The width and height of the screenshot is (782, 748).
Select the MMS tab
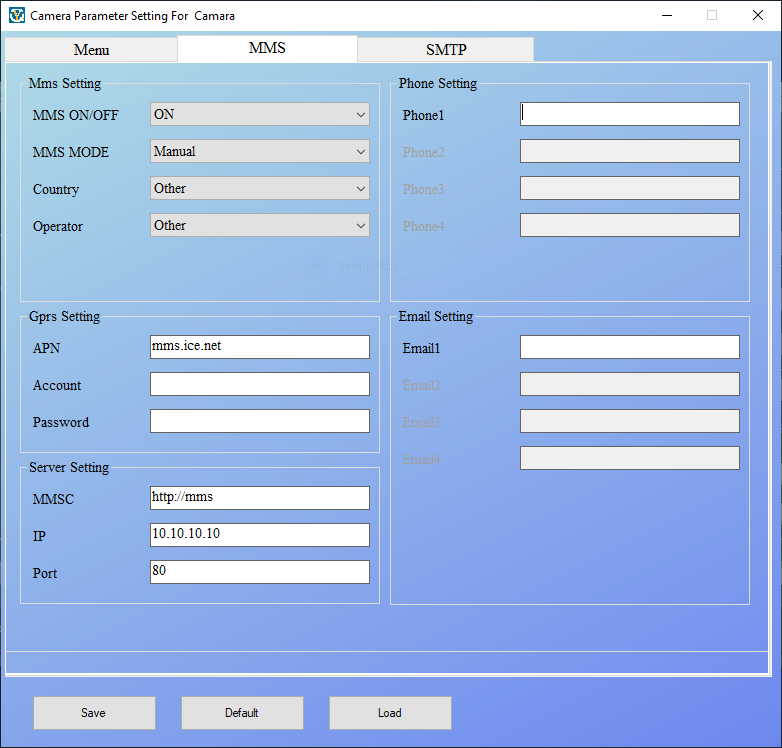click(x=267, y=48)
